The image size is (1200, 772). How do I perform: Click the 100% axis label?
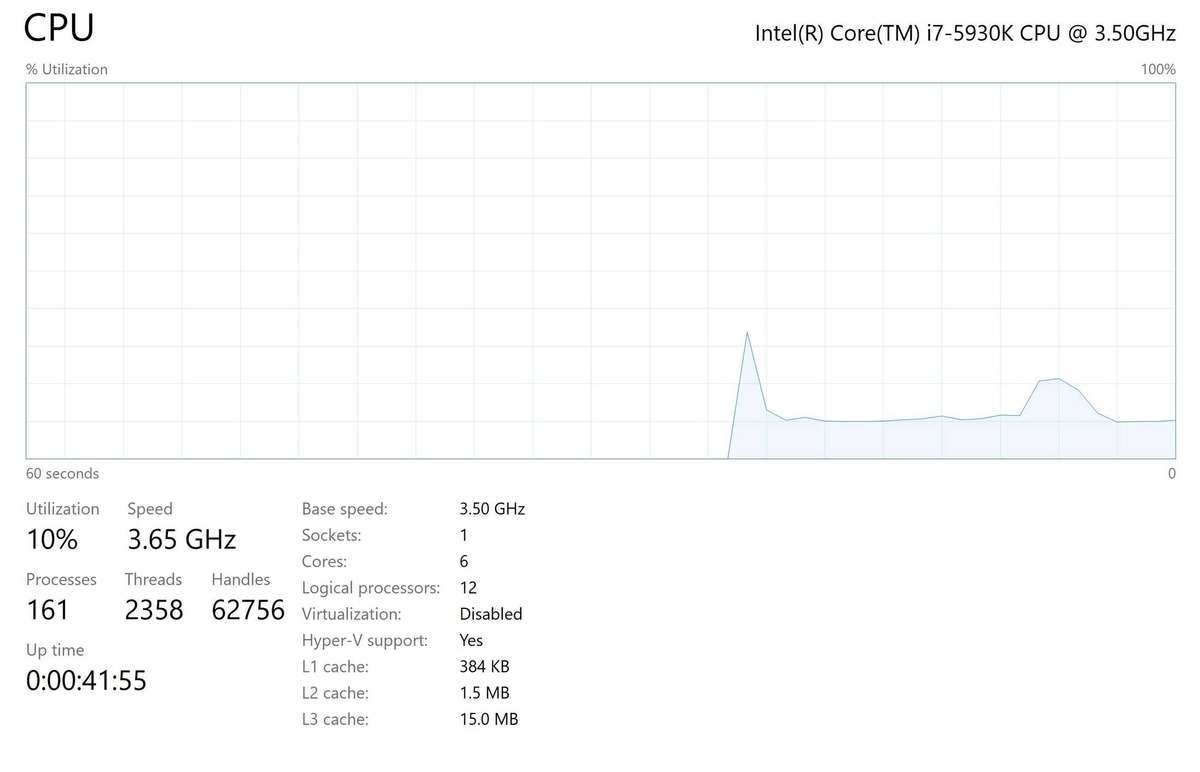click(1158, 69)
